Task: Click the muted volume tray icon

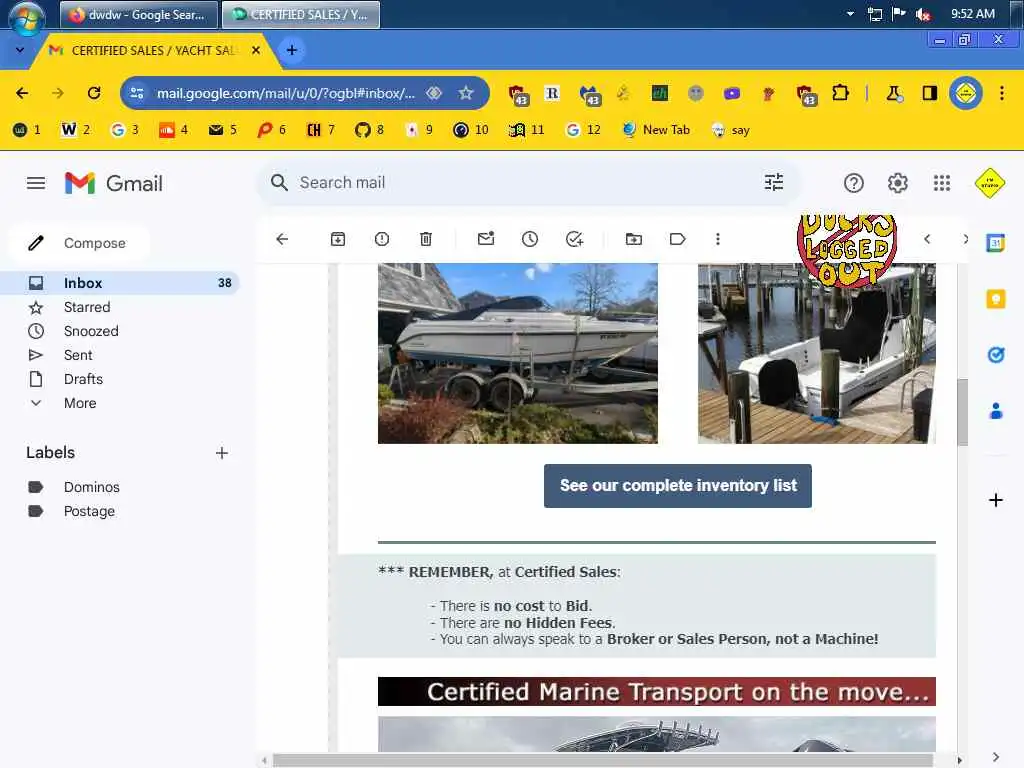Action: click(923, 14)
